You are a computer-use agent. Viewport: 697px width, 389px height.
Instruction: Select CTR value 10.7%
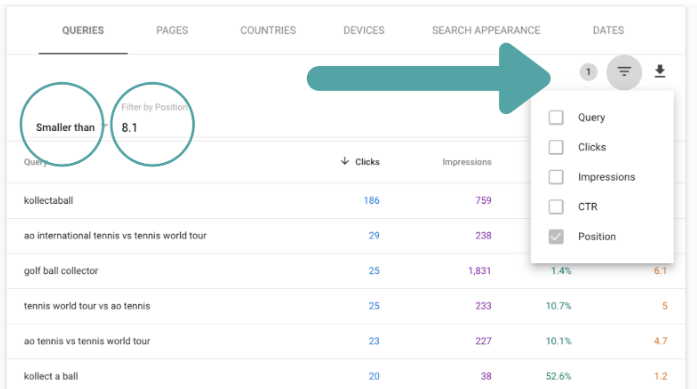pos(558,306)
